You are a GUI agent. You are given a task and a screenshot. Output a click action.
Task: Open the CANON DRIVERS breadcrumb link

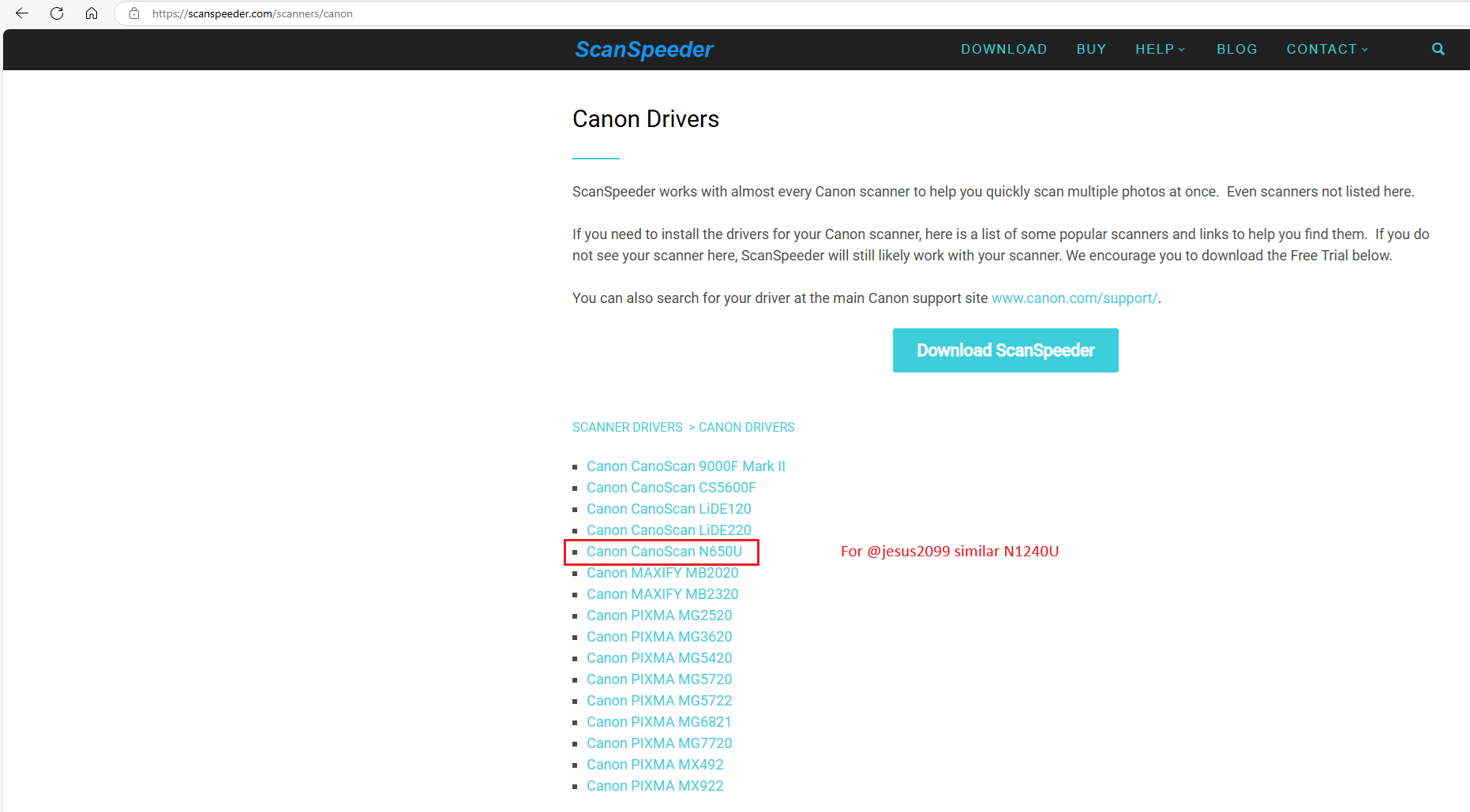747,427
